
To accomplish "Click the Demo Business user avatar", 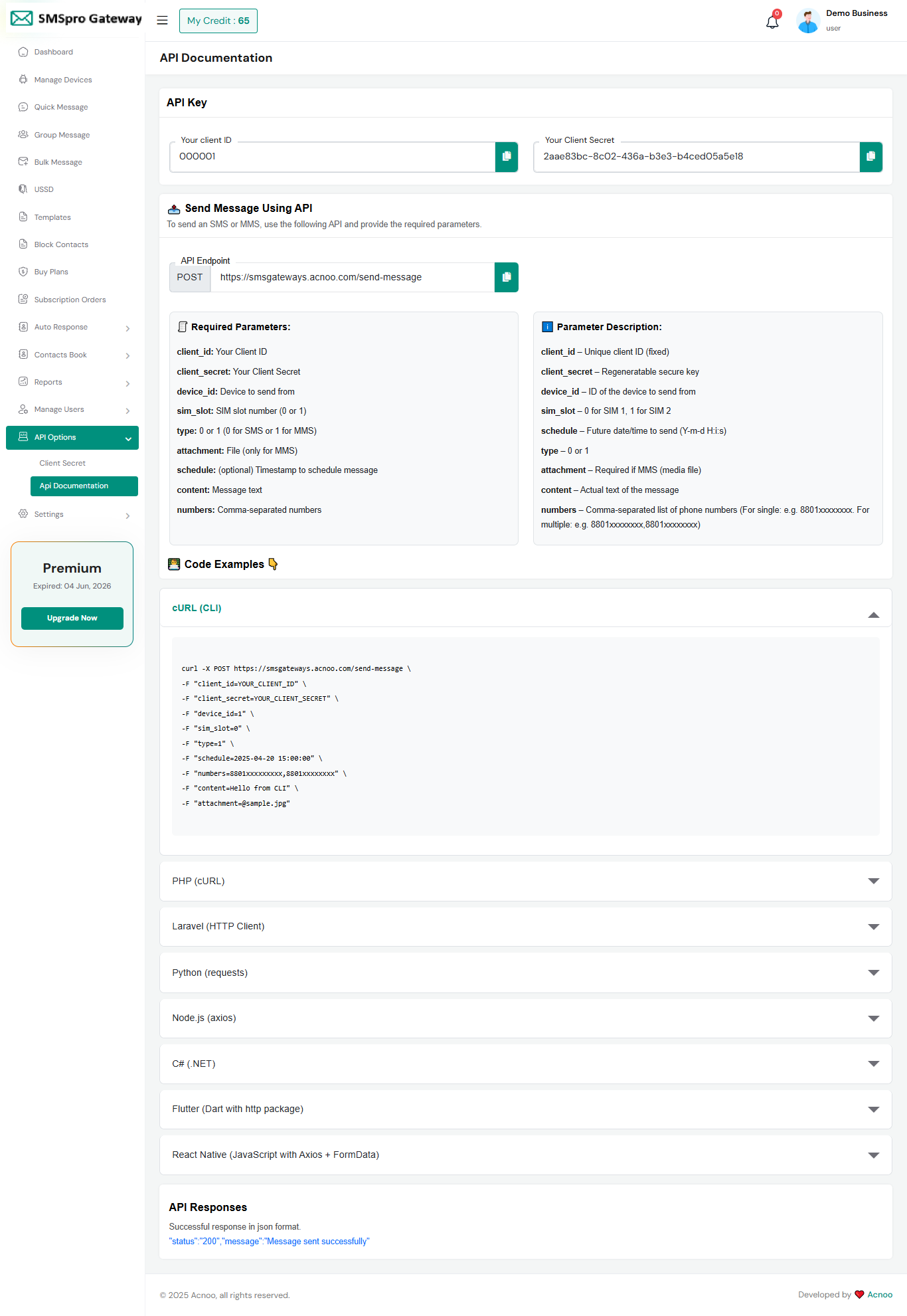I will point(807,21).
